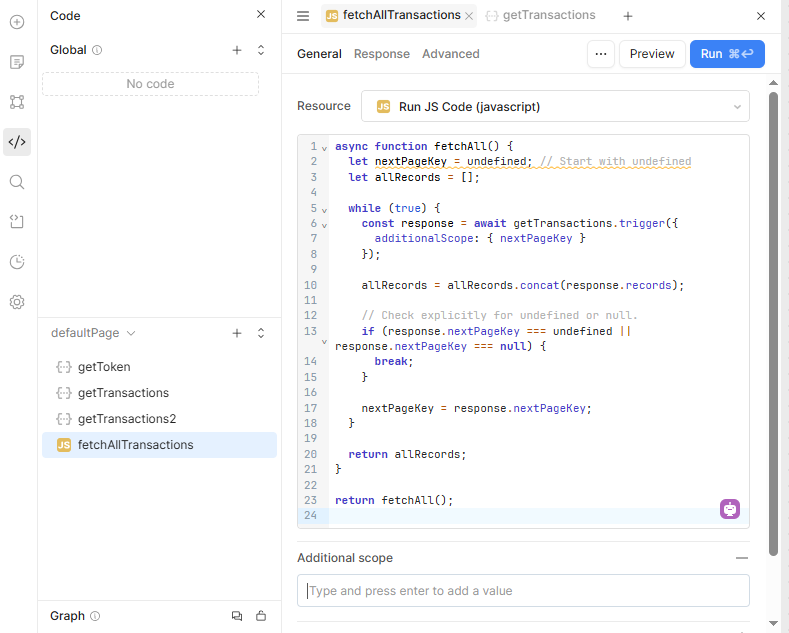789x633 pixels.
Task: Open the component tree icon in sidebar
Action: tap(17, 102)
